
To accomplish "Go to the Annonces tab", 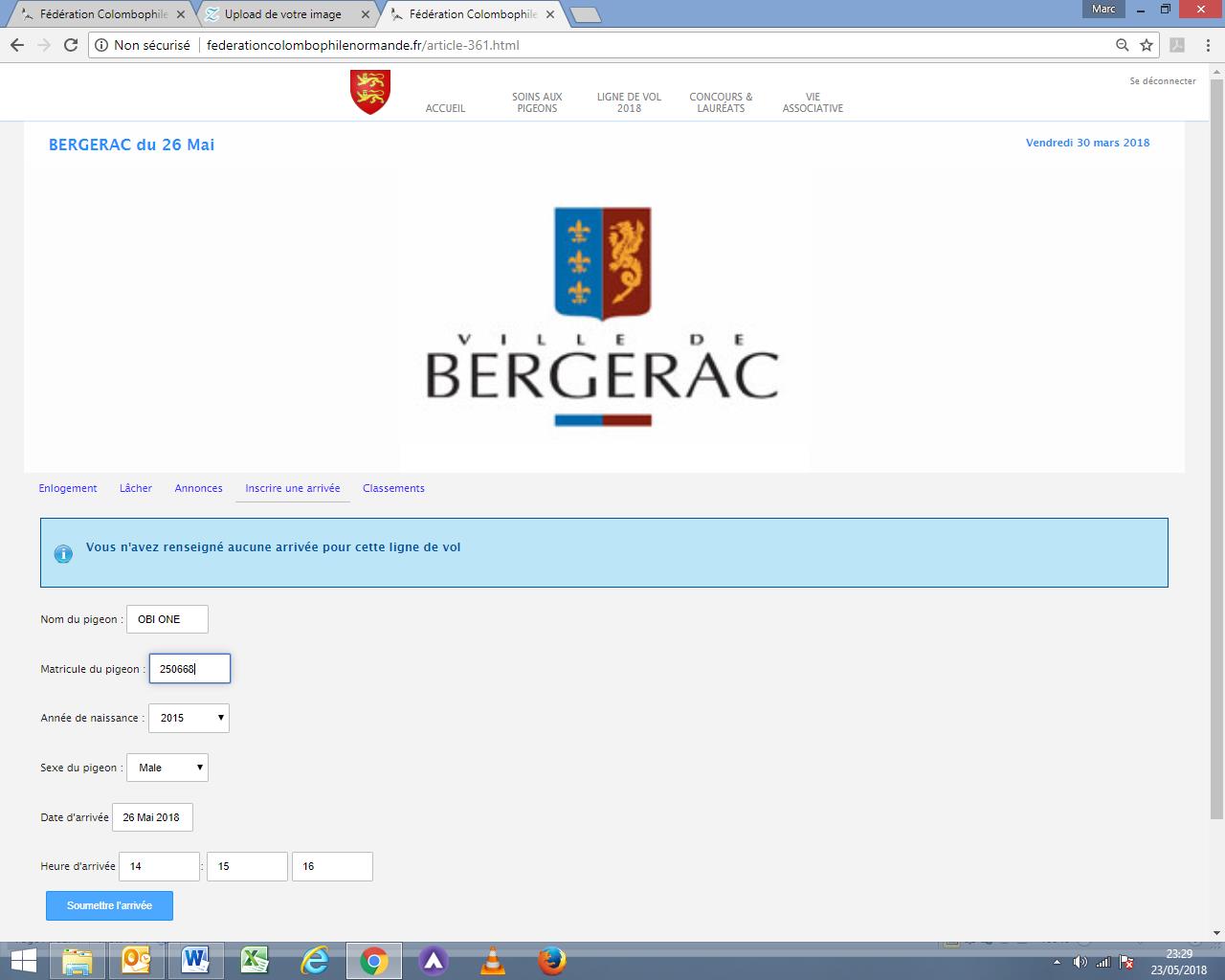I will pyautogui.click(x=198, y=488).
